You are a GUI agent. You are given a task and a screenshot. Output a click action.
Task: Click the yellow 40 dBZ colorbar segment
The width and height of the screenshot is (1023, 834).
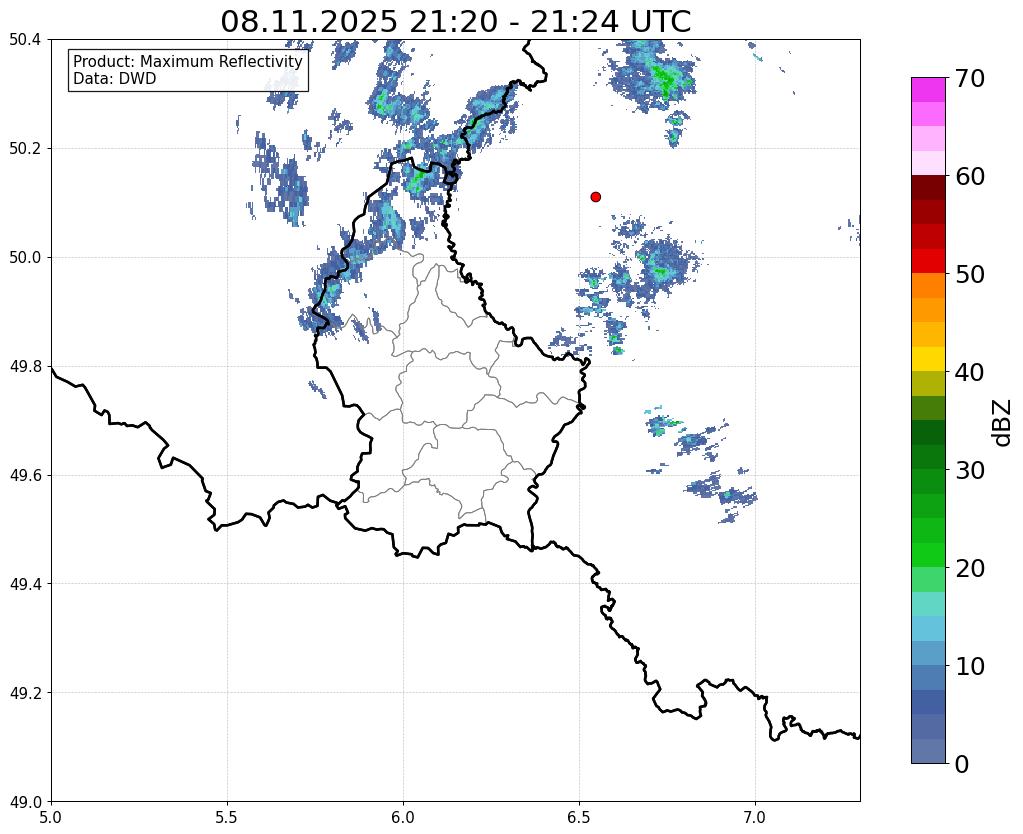[x=928, y=359]
